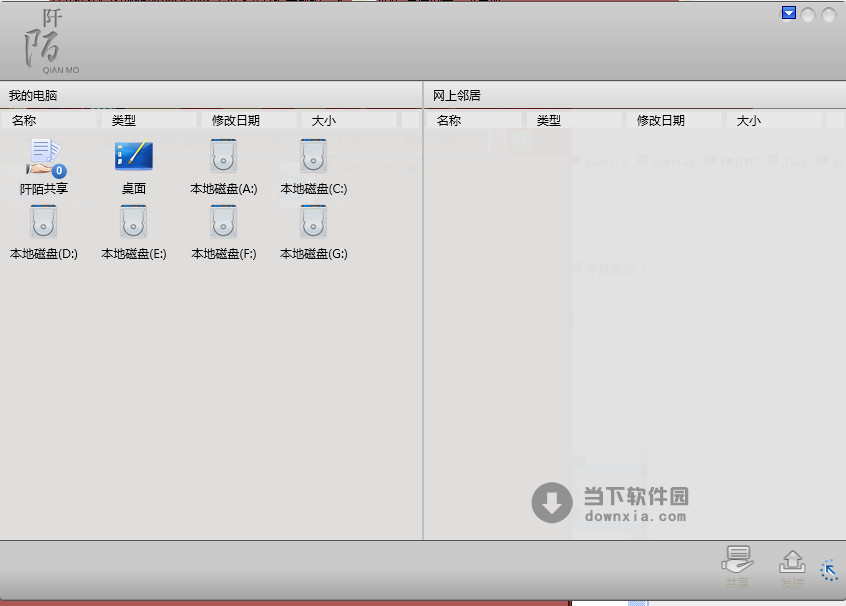This screenshot has width=846, height=606.
Task: Sort 我的电脑 list by 大小 column
Action: pos(324,120)
